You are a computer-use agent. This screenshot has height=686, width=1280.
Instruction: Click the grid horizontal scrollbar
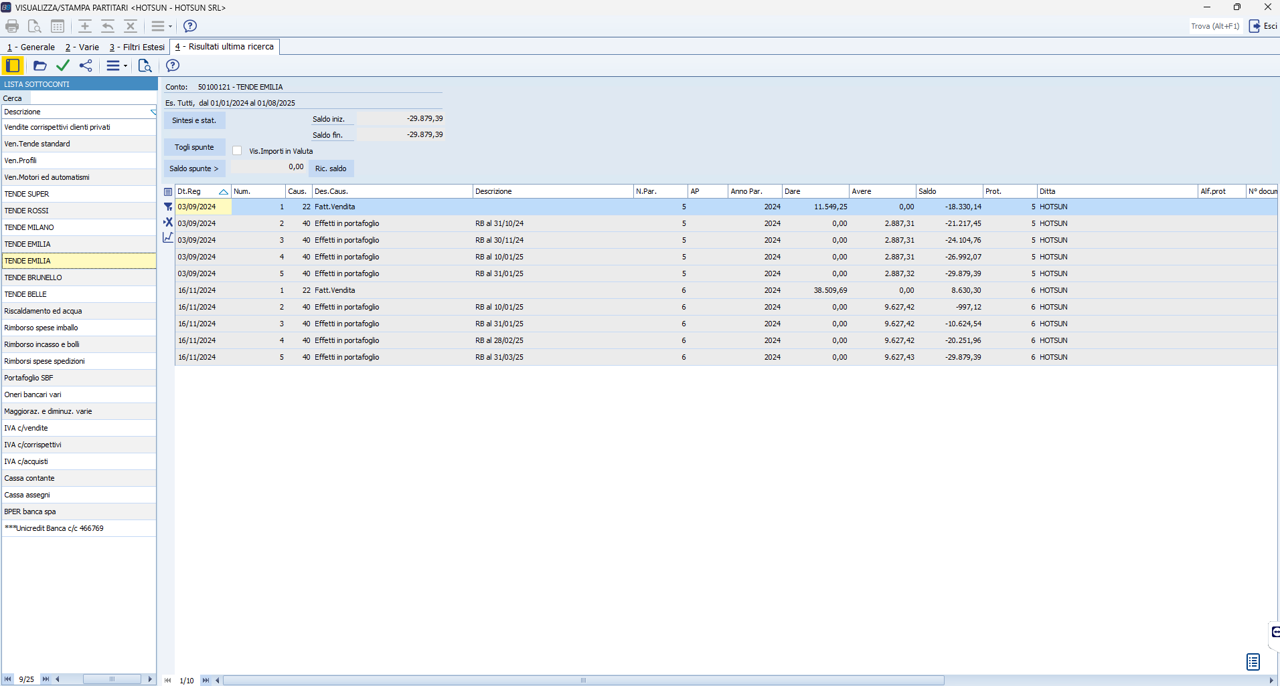(583, 680)
